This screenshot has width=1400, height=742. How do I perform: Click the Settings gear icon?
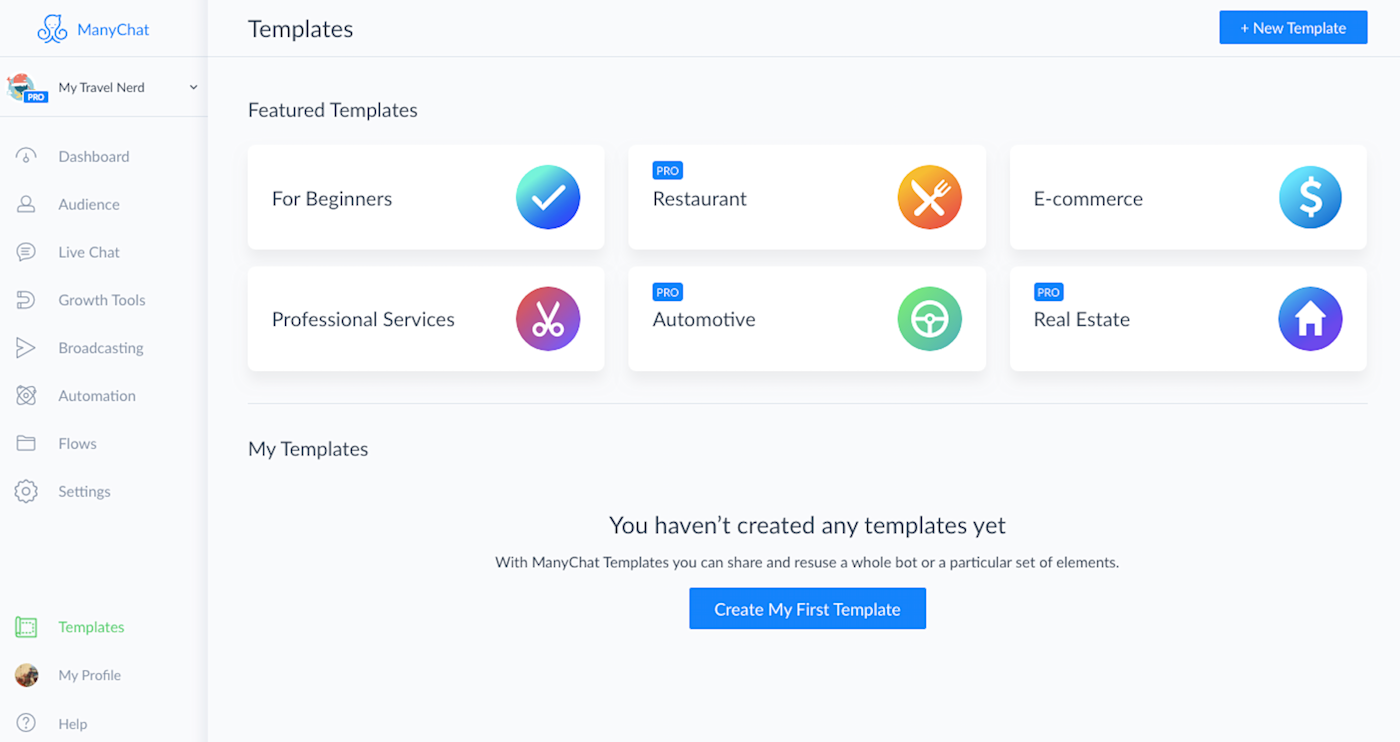tap(26, 491)
